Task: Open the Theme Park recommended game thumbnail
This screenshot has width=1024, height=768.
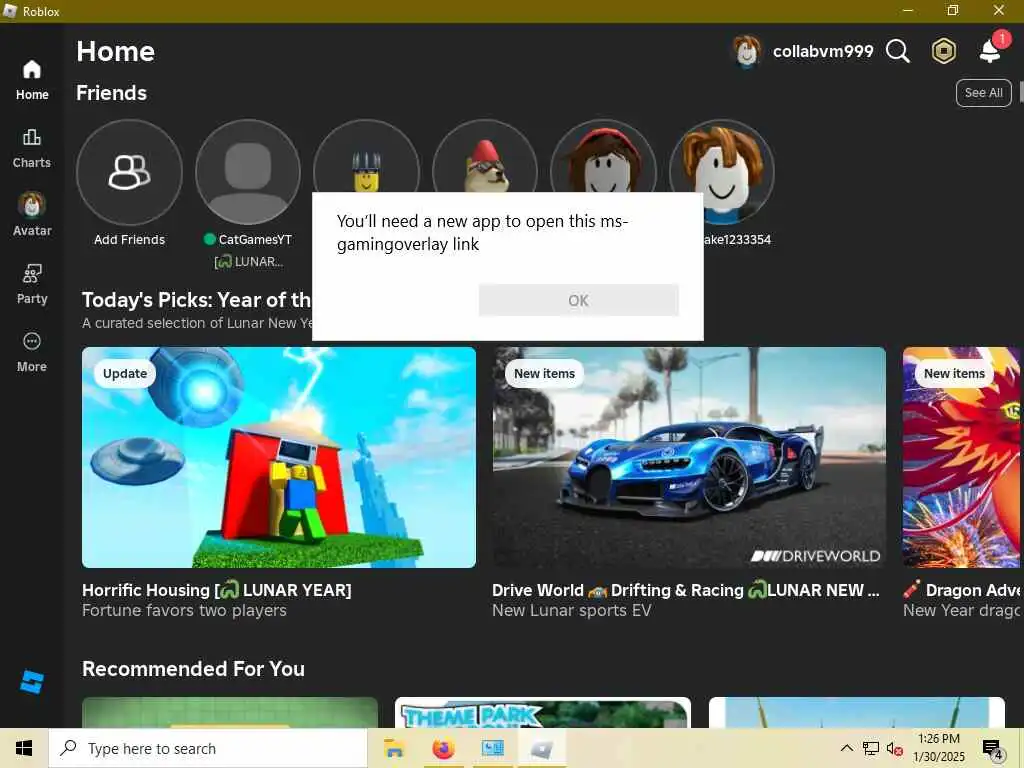Action: coord(543,712)
